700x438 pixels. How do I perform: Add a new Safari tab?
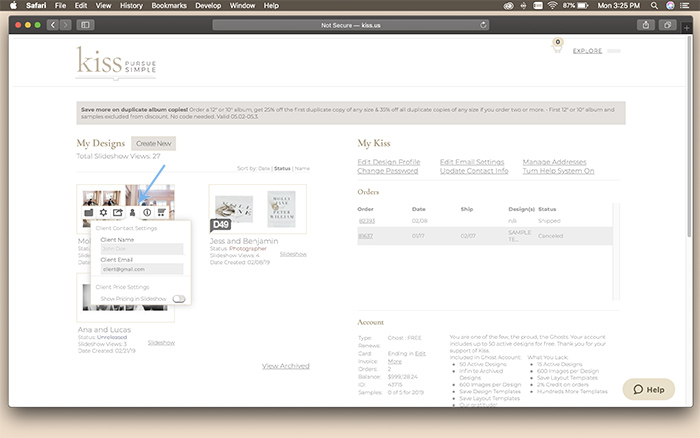coord(687,28)
